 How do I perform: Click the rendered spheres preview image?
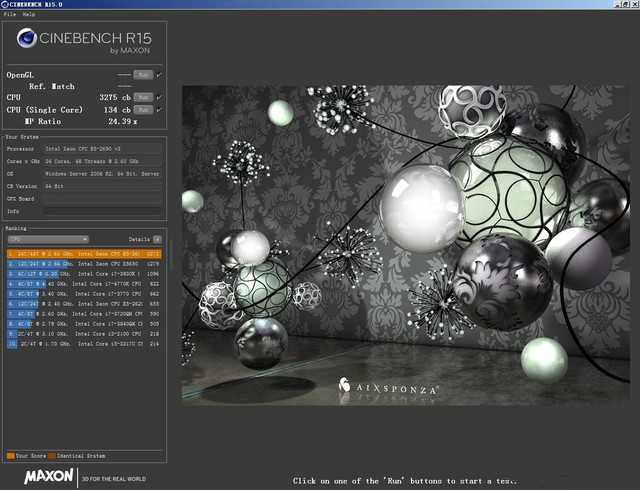[x=406, y=245]
